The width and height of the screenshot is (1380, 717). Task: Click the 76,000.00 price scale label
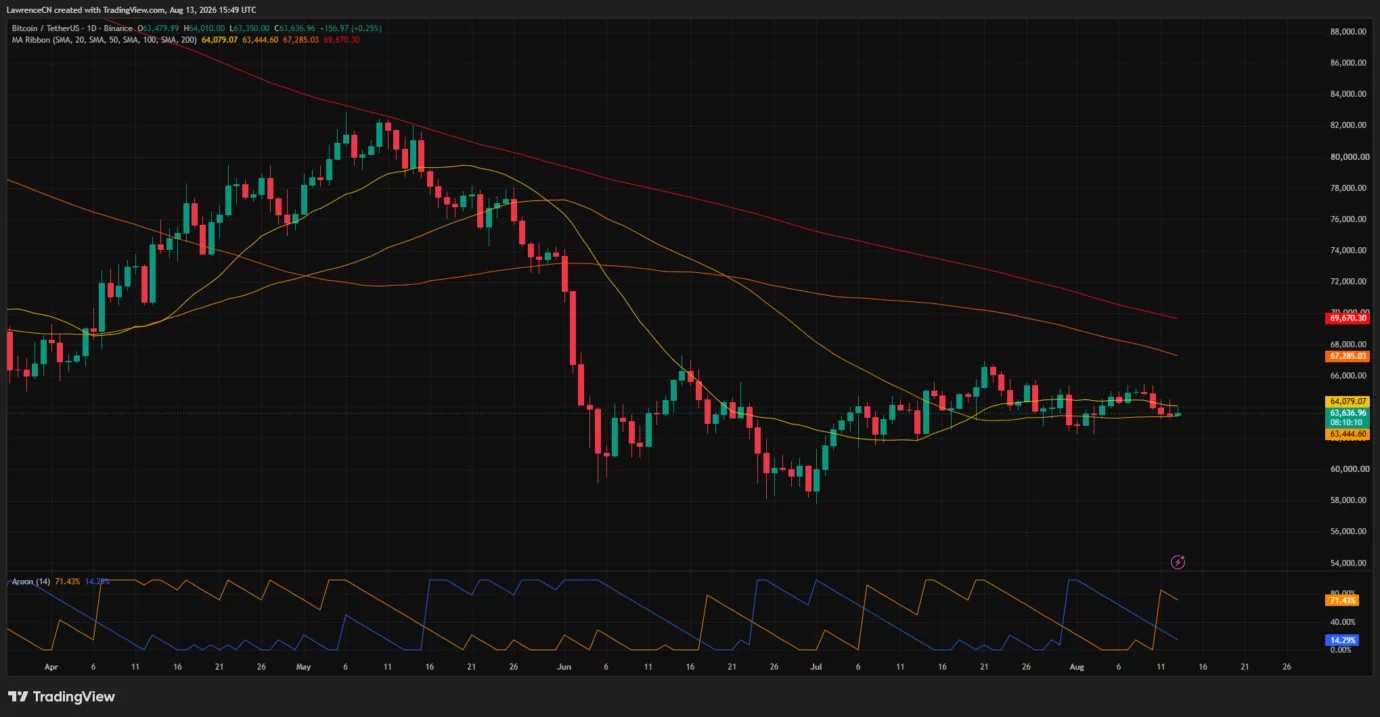tap(1348, 219)
